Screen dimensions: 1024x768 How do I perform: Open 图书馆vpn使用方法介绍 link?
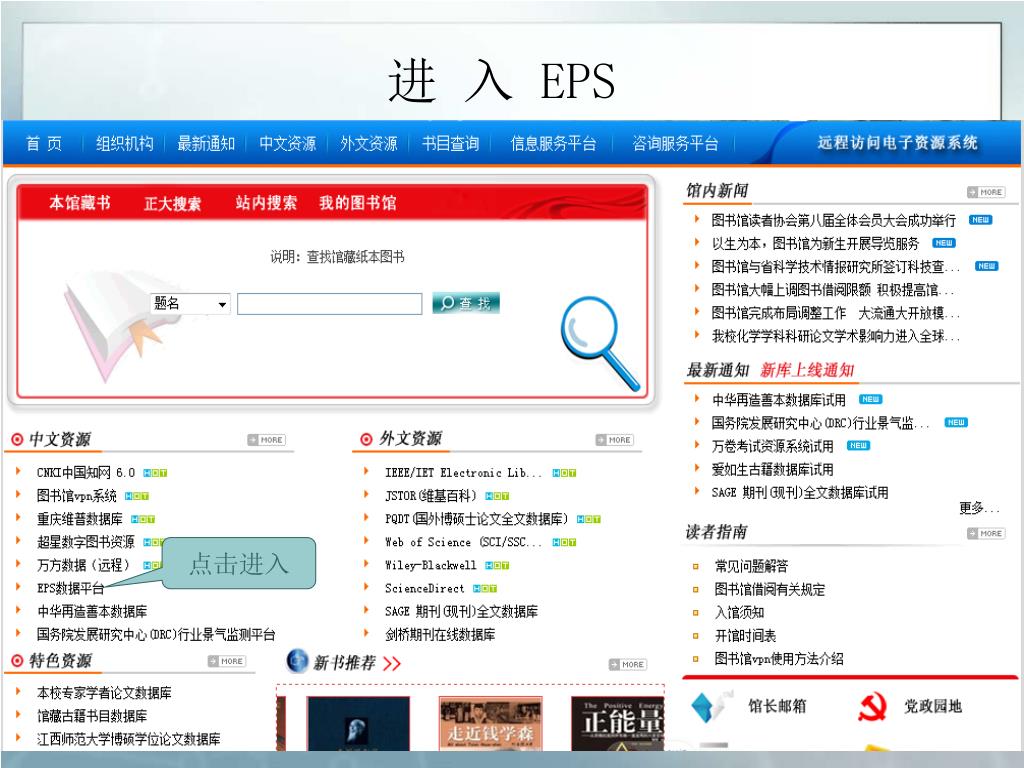pyautogui.click(x=779, y=658)
